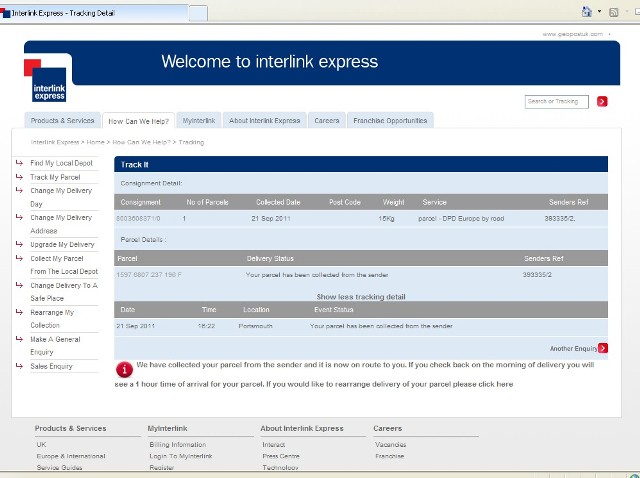The height and width of the screenshot is (478, 640).
Task: Open Track My Parcel sidebar link
Action: coord(55,177)
